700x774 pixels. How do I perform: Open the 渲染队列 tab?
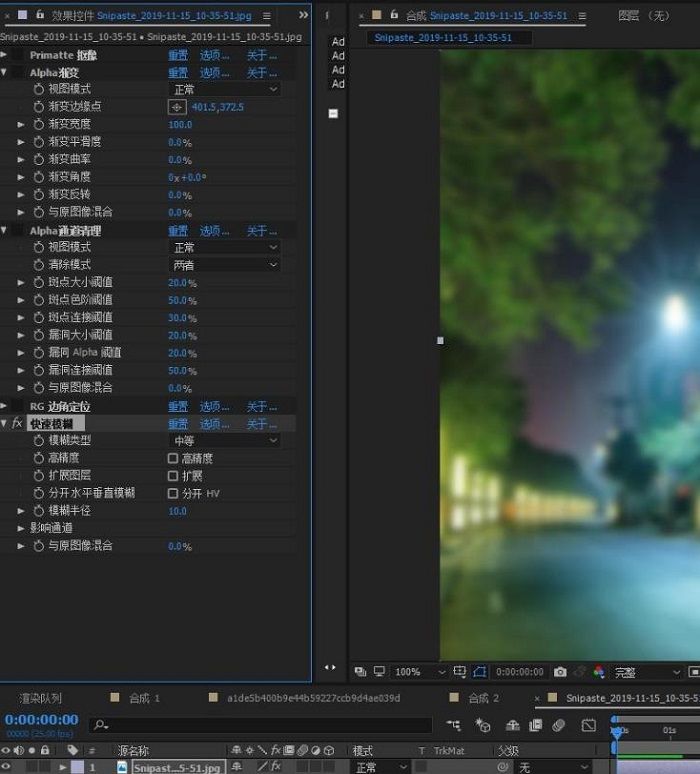coord(40,698)
